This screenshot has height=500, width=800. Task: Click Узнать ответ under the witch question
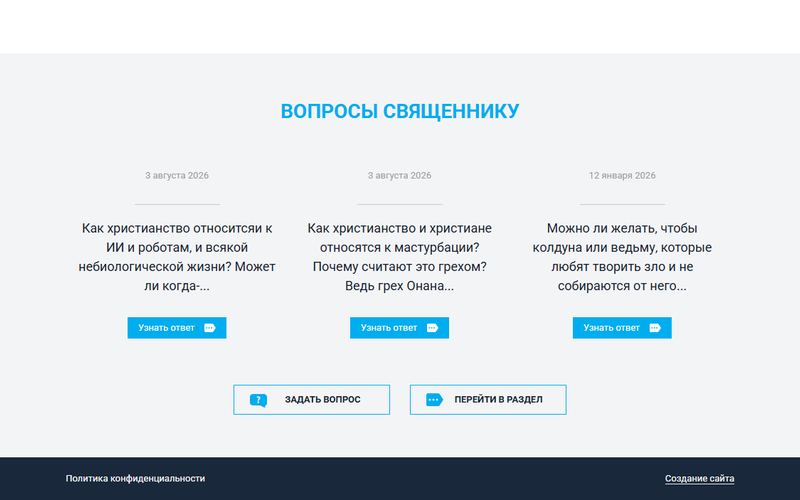622,328
